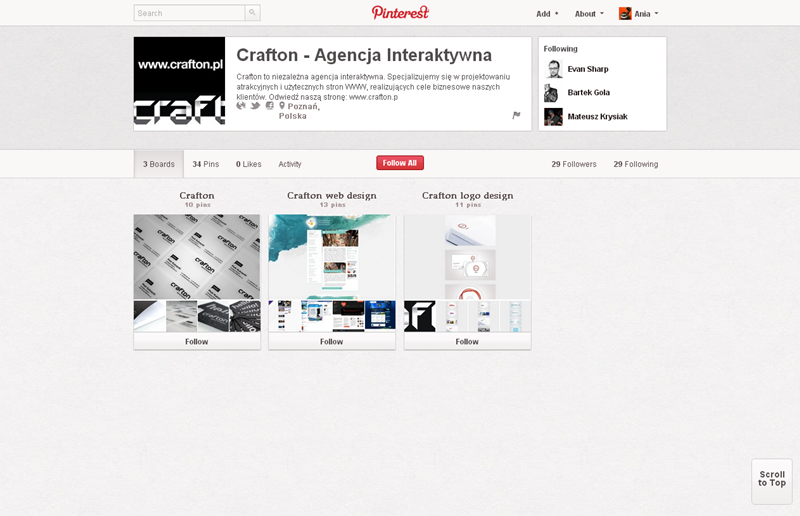Follow the Crafton web design board
The height and width of the screenshot is (516, 800).
332,341
